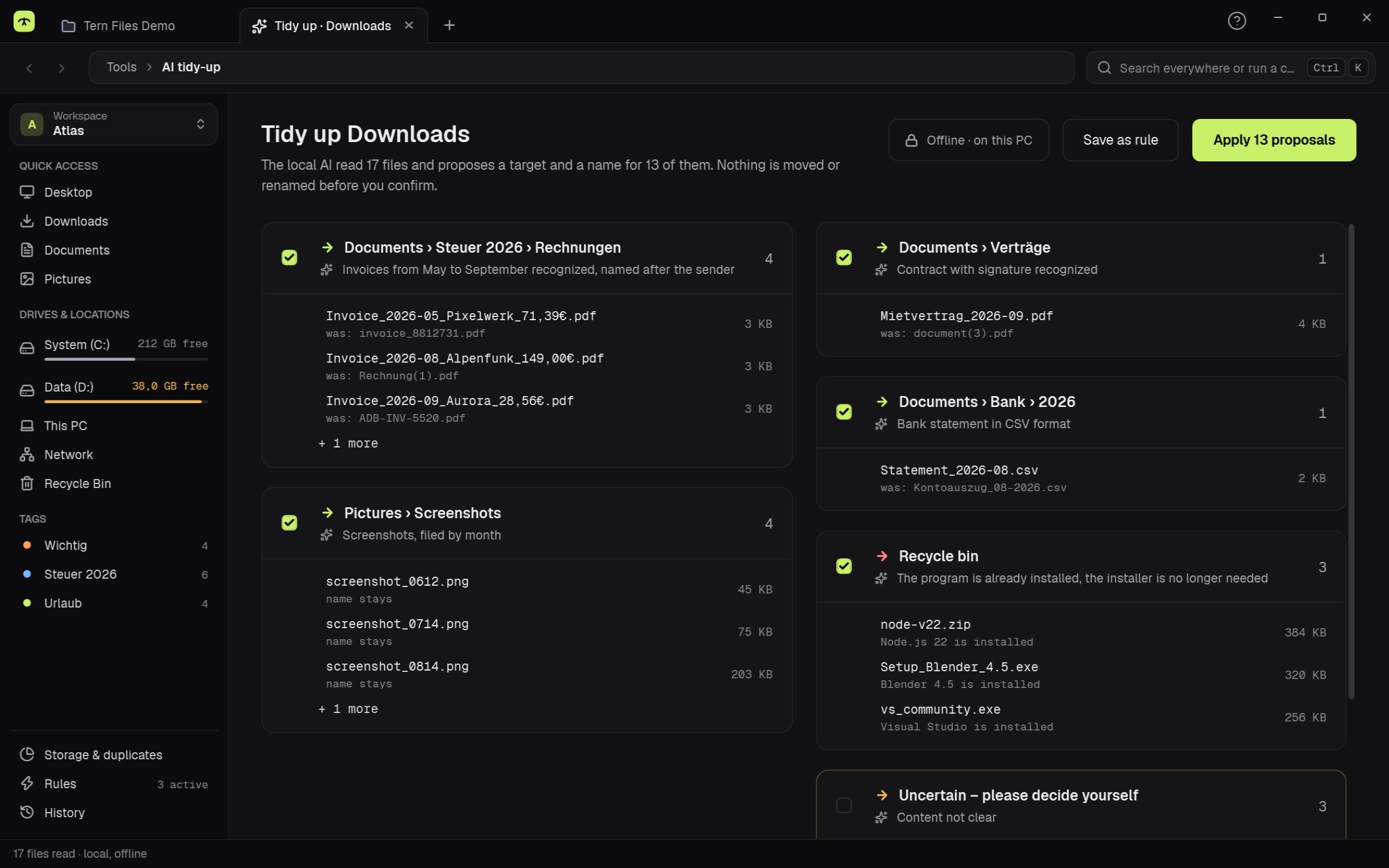Click the Data (D:) usage bar
Viewport: 1389px width, 868px height.
click(x=126, y=402)
